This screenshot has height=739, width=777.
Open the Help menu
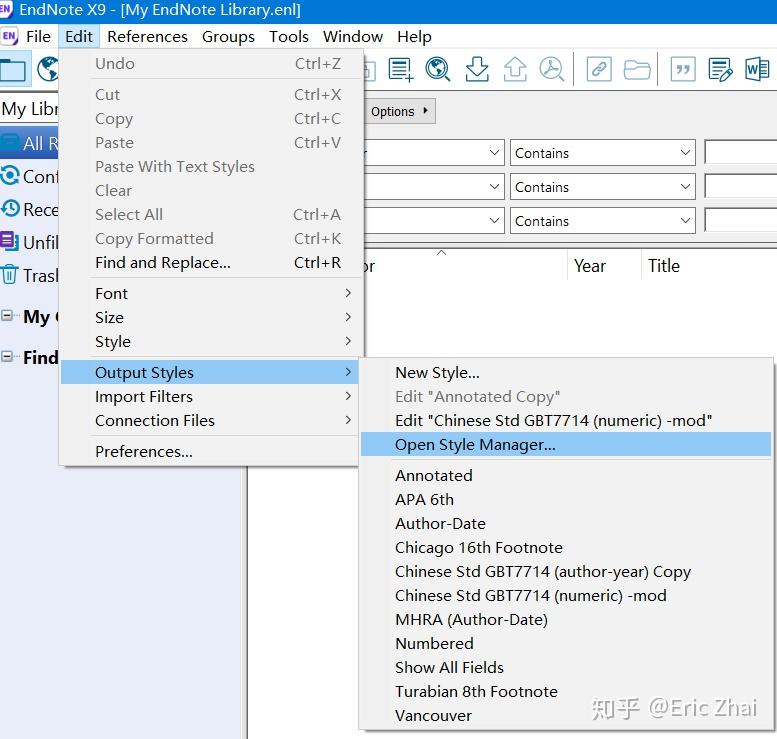click(414, 36)
